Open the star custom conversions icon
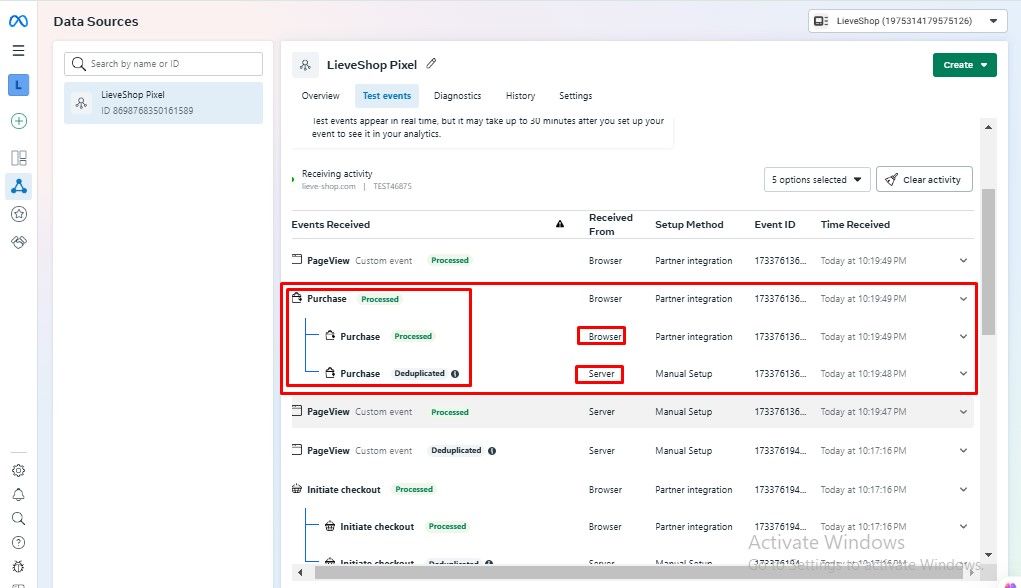This screenshot has height=588, width=1021. (19, 214)
